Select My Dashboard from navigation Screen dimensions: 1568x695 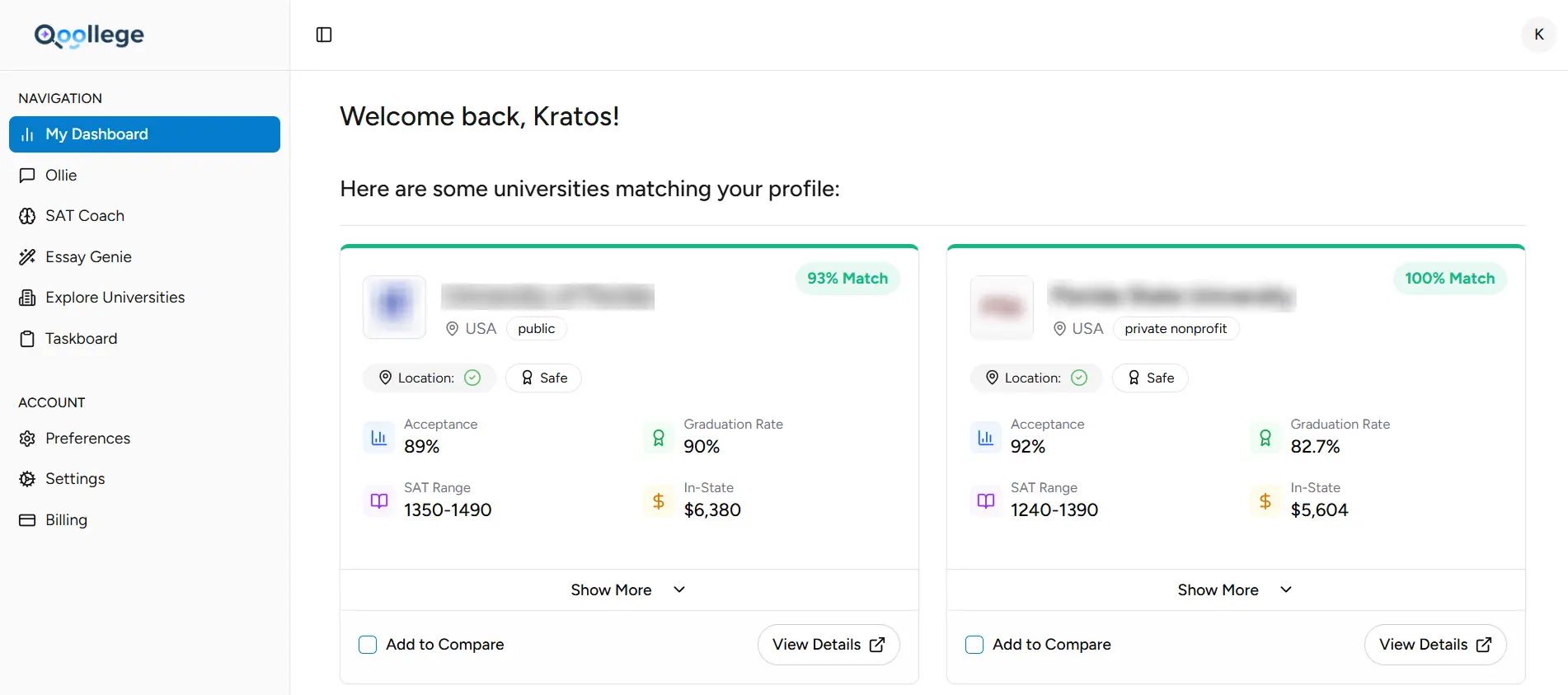(x=96, y=134)
